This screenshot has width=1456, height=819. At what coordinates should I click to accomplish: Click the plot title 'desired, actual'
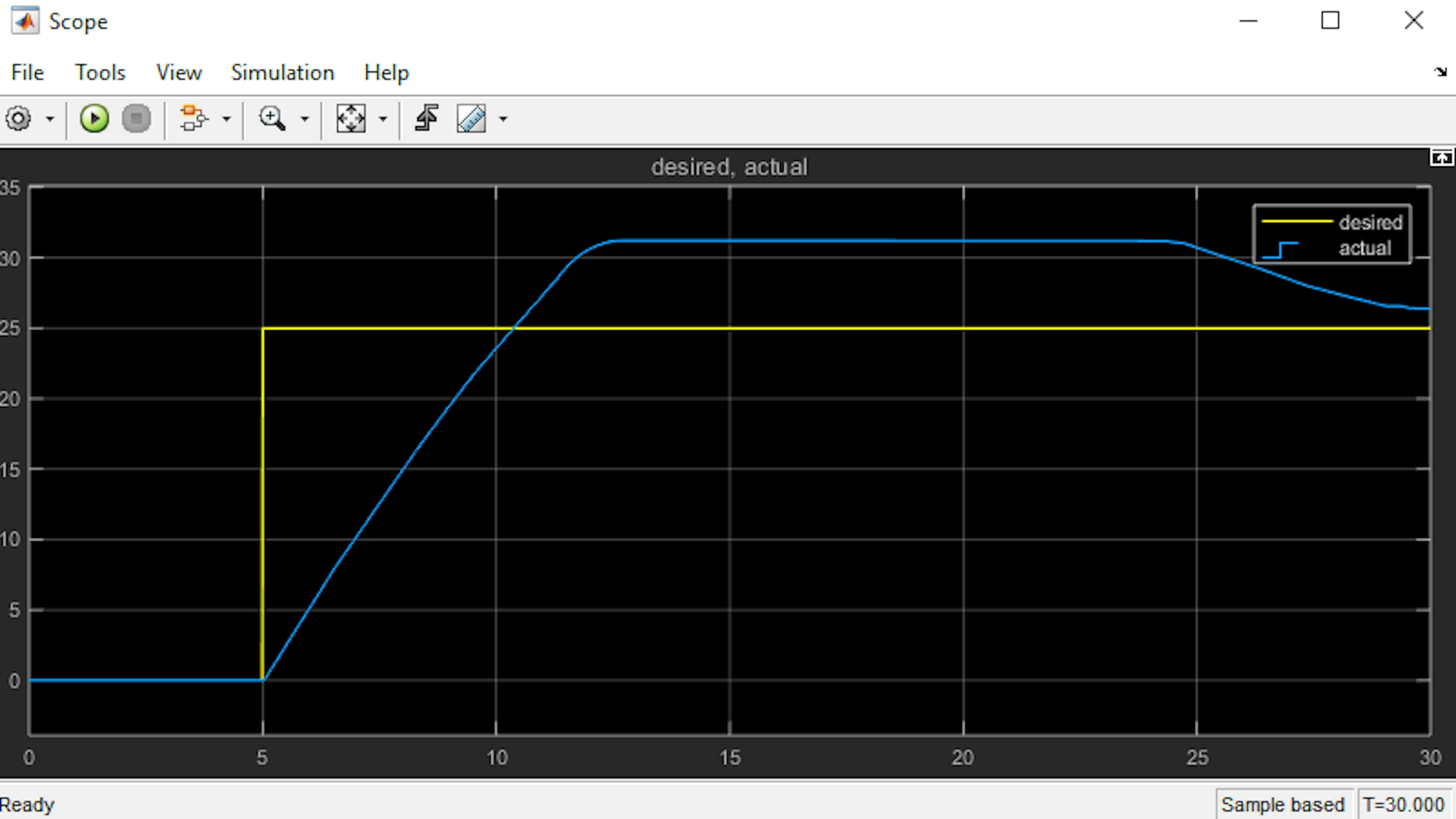pos(729,167)
